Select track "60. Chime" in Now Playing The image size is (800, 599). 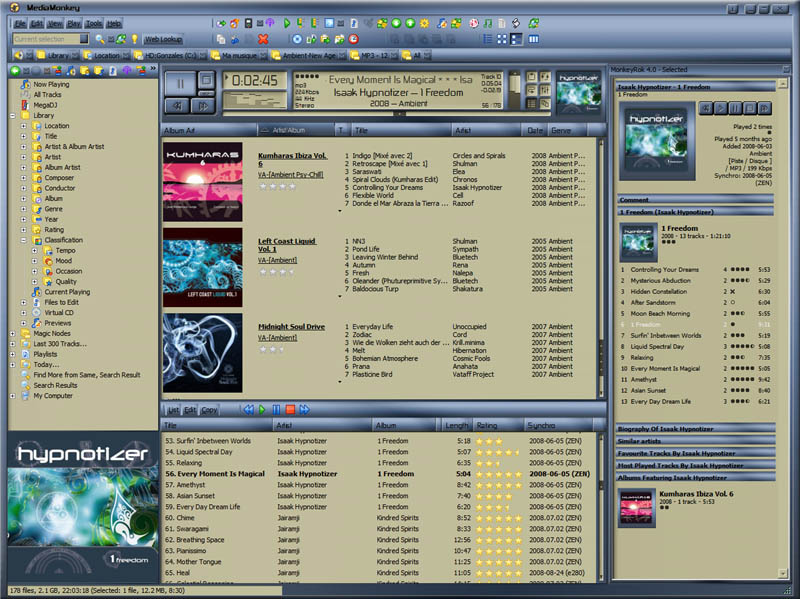point(378,518)
